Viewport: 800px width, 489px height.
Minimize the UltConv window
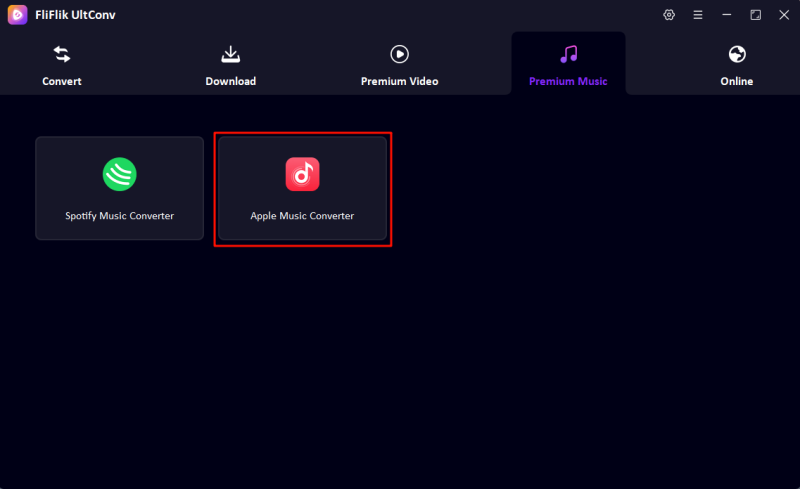click(727, 15)
